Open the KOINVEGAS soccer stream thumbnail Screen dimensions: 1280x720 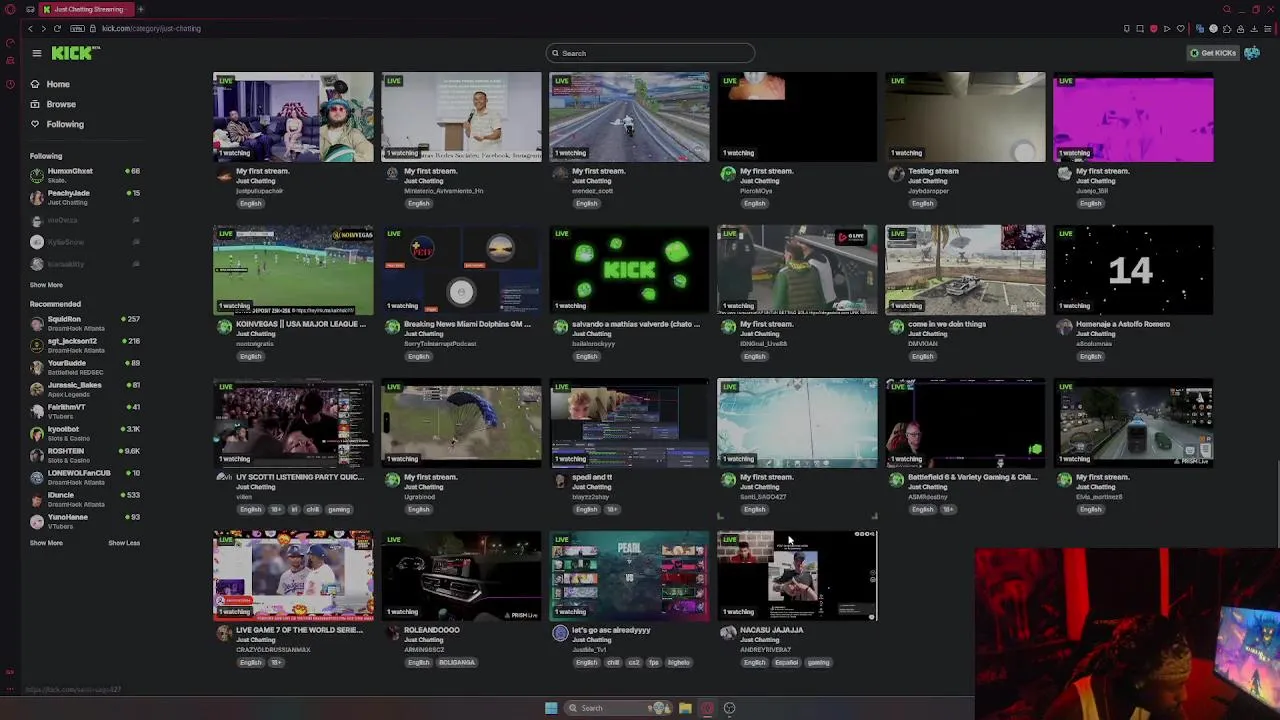[x=293, y=269]
